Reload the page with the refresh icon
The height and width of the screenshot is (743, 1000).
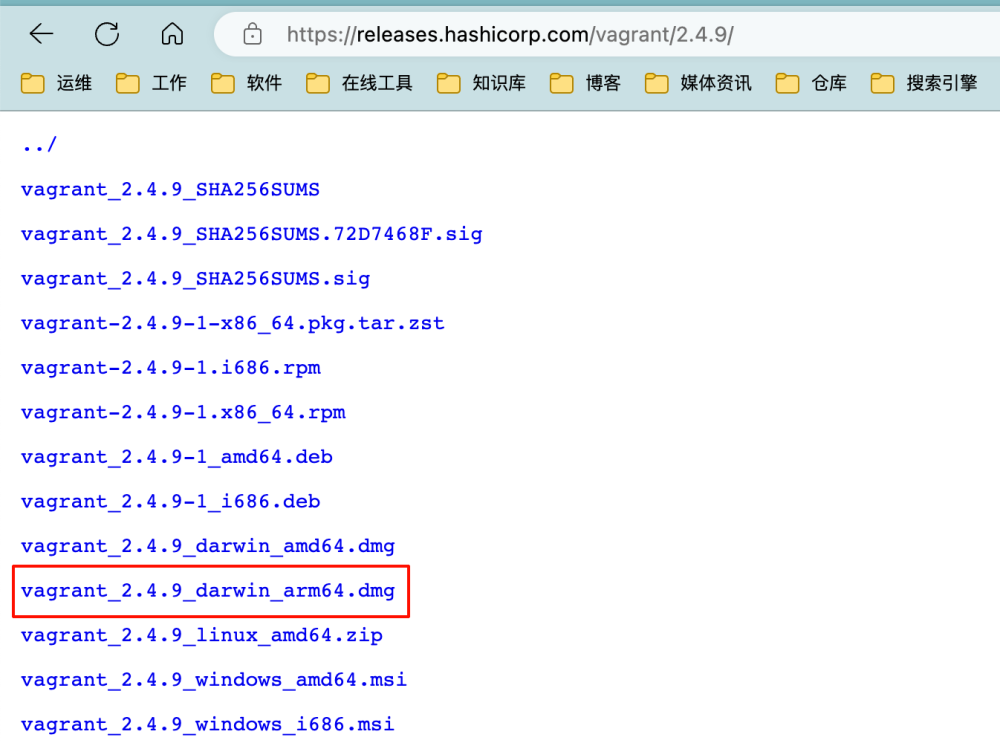pos(107,34)
